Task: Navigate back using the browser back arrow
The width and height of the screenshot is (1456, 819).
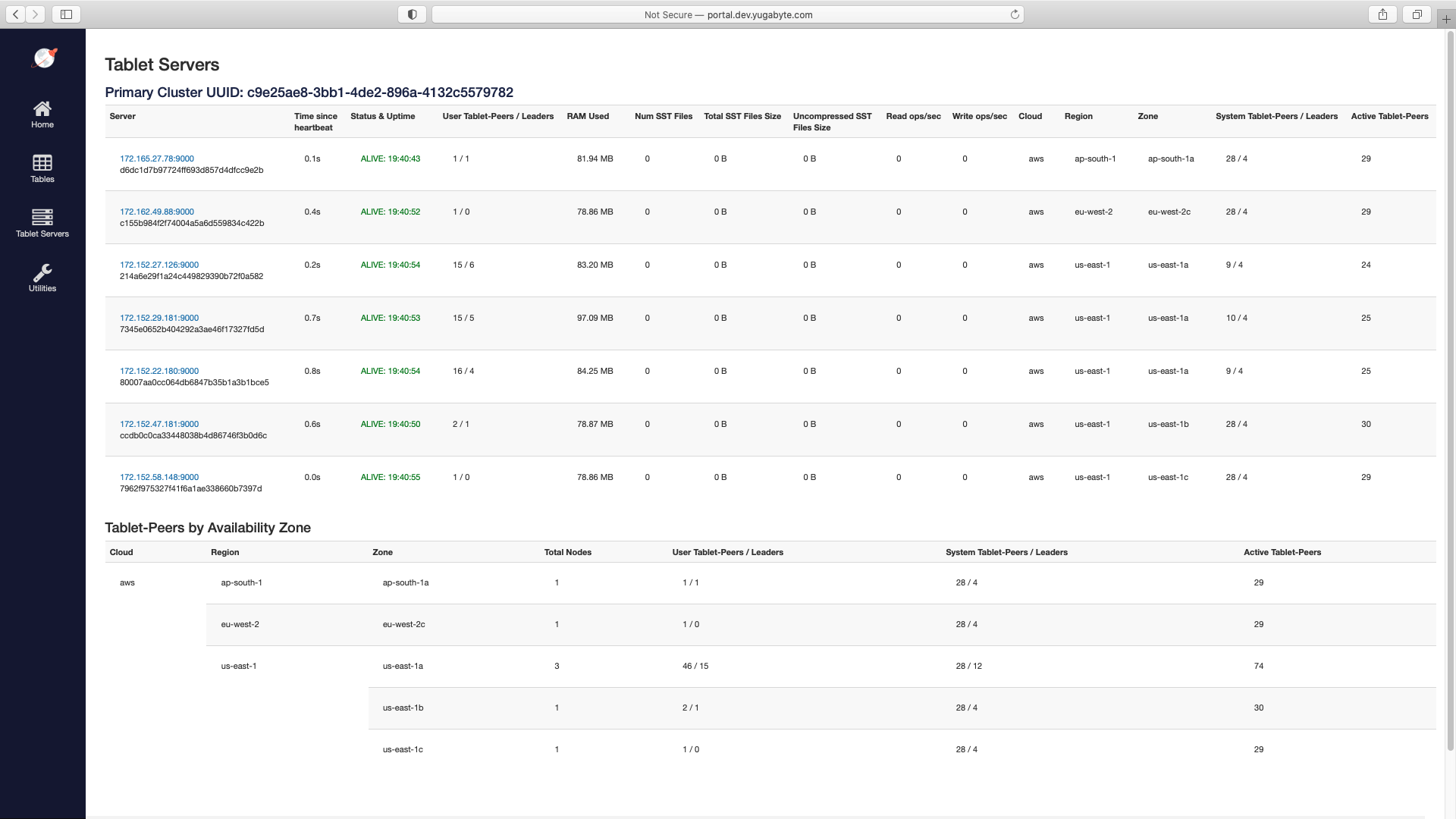Action: coord(15,14)
